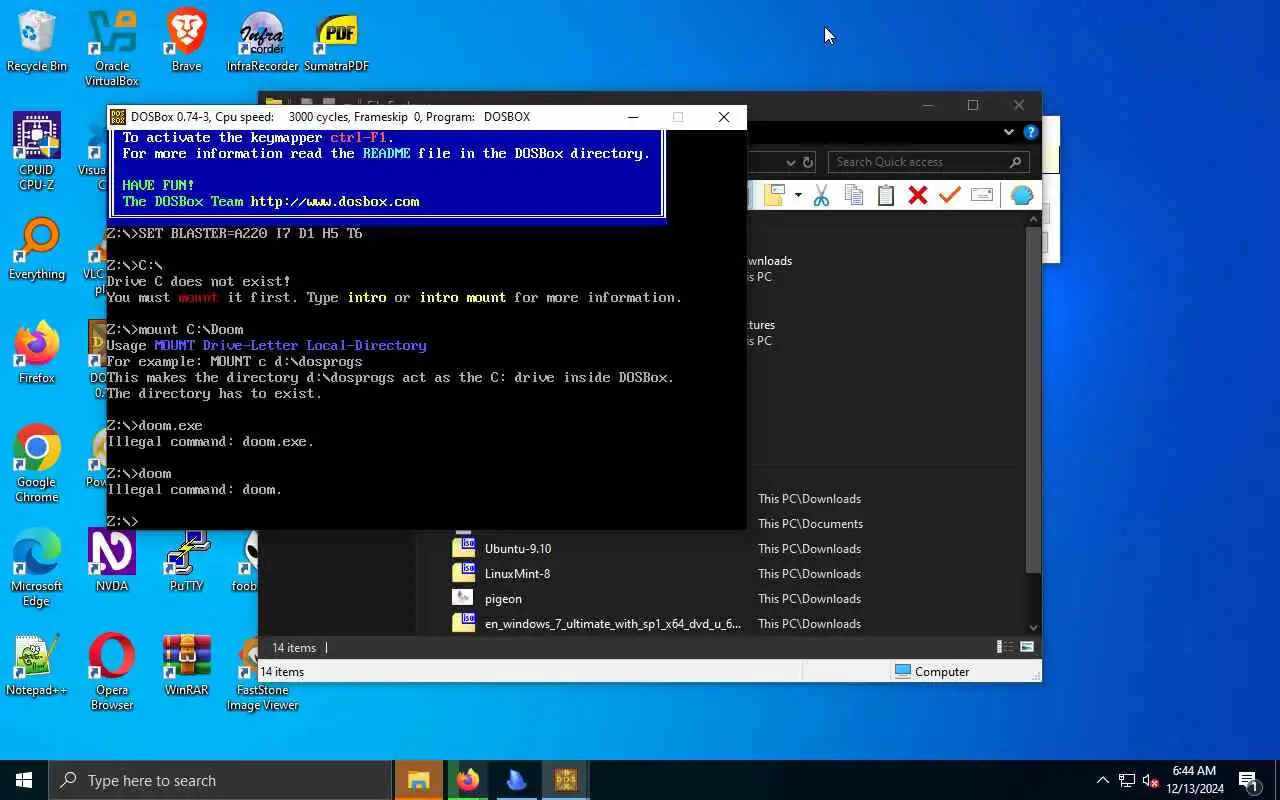Click the Copy icon in File Explorer toolbar
Screen dimensions: 1280x800
(x=853, y=196)
